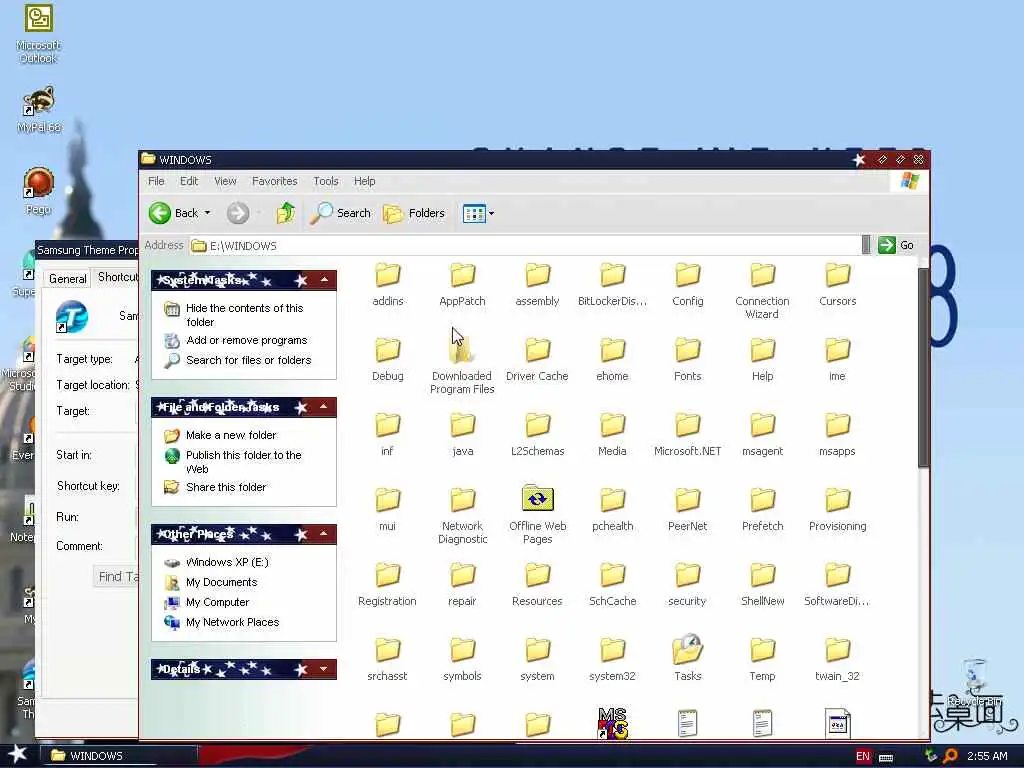Select the AppPatch folder icon
Viewport: 1024px width, 768px height.
[x=462, y=276]
